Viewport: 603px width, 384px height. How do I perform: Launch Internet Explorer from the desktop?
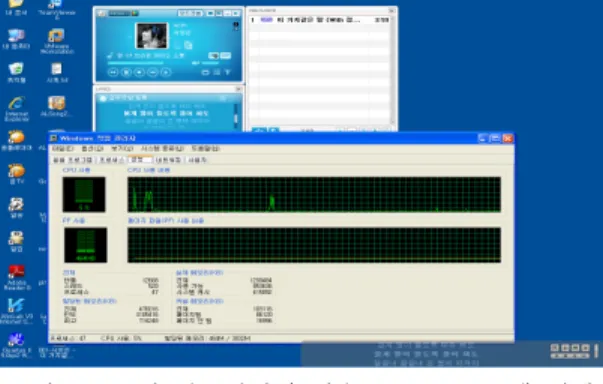[17, 109]
